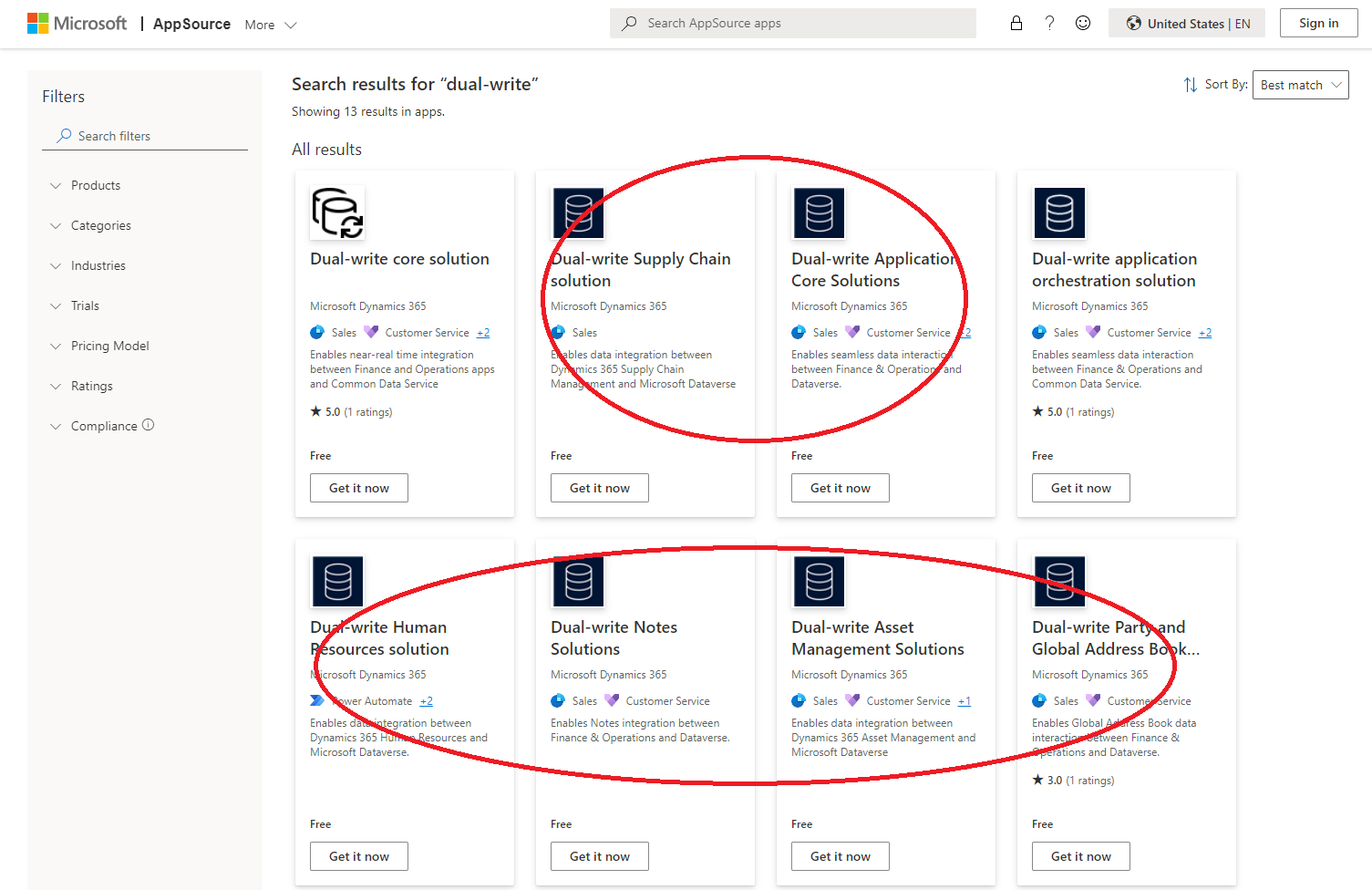
Task: Click Customer Service icon on orchestration solution card
Action: coord(1093,332)
